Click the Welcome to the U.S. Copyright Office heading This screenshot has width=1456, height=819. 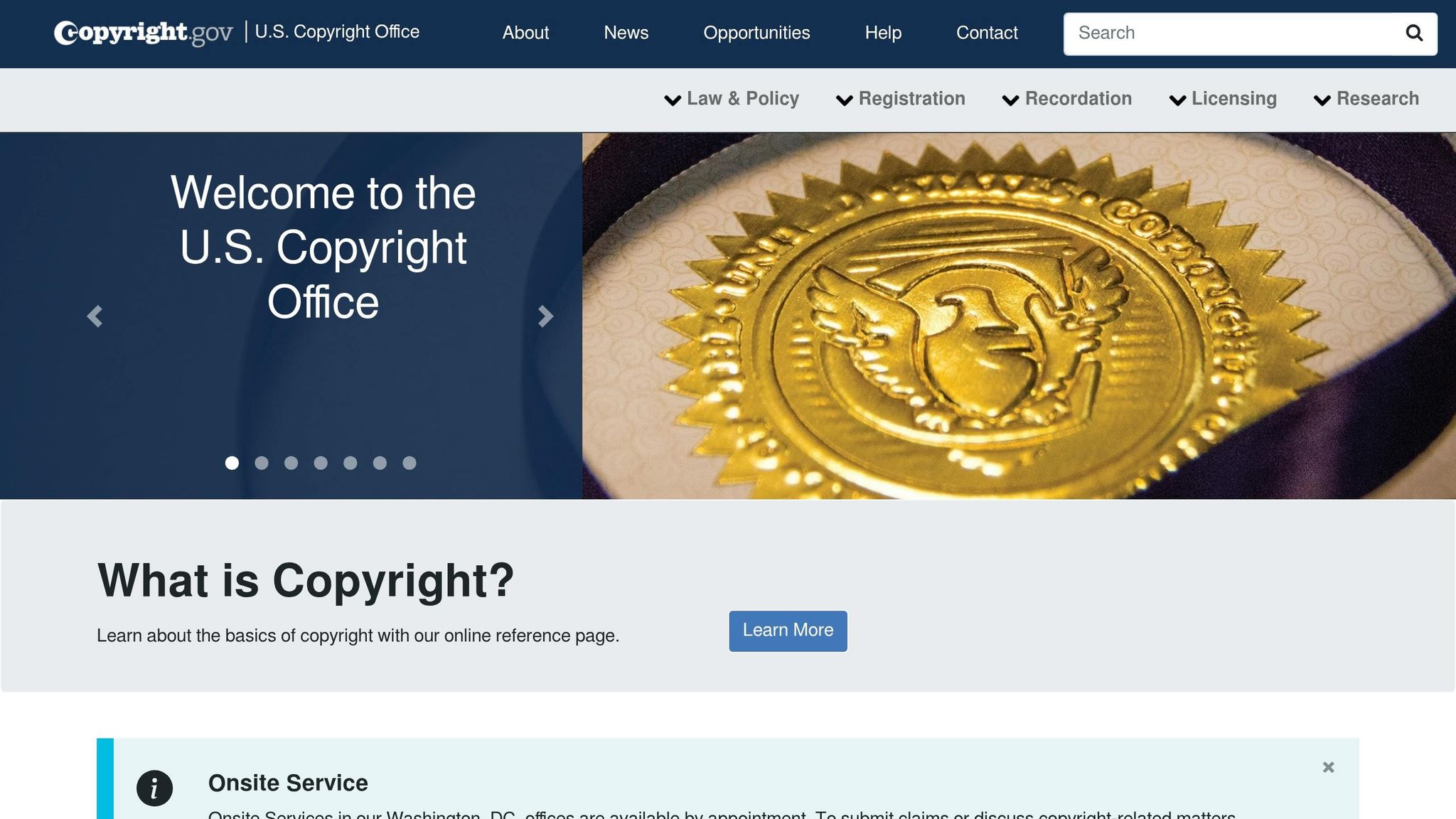tap(323, 247)
